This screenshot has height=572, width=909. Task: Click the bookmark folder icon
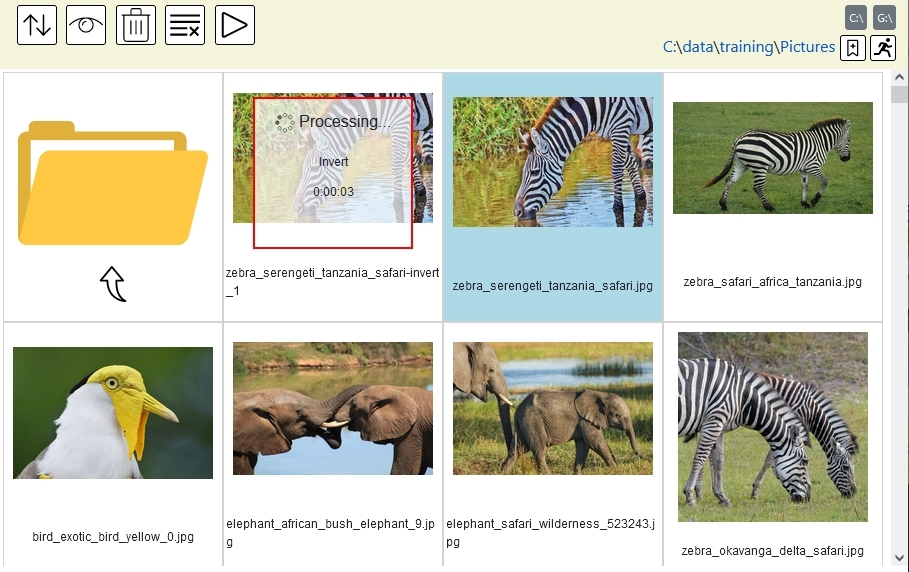[x=853, y=48]
